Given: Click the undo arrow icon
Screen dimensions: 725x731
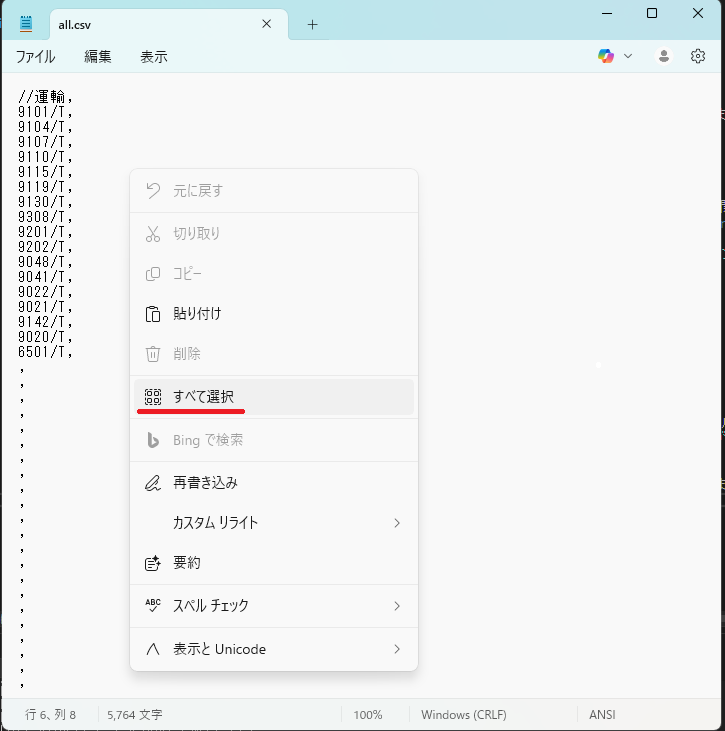Looking at the screenshot, I should 153,191.
